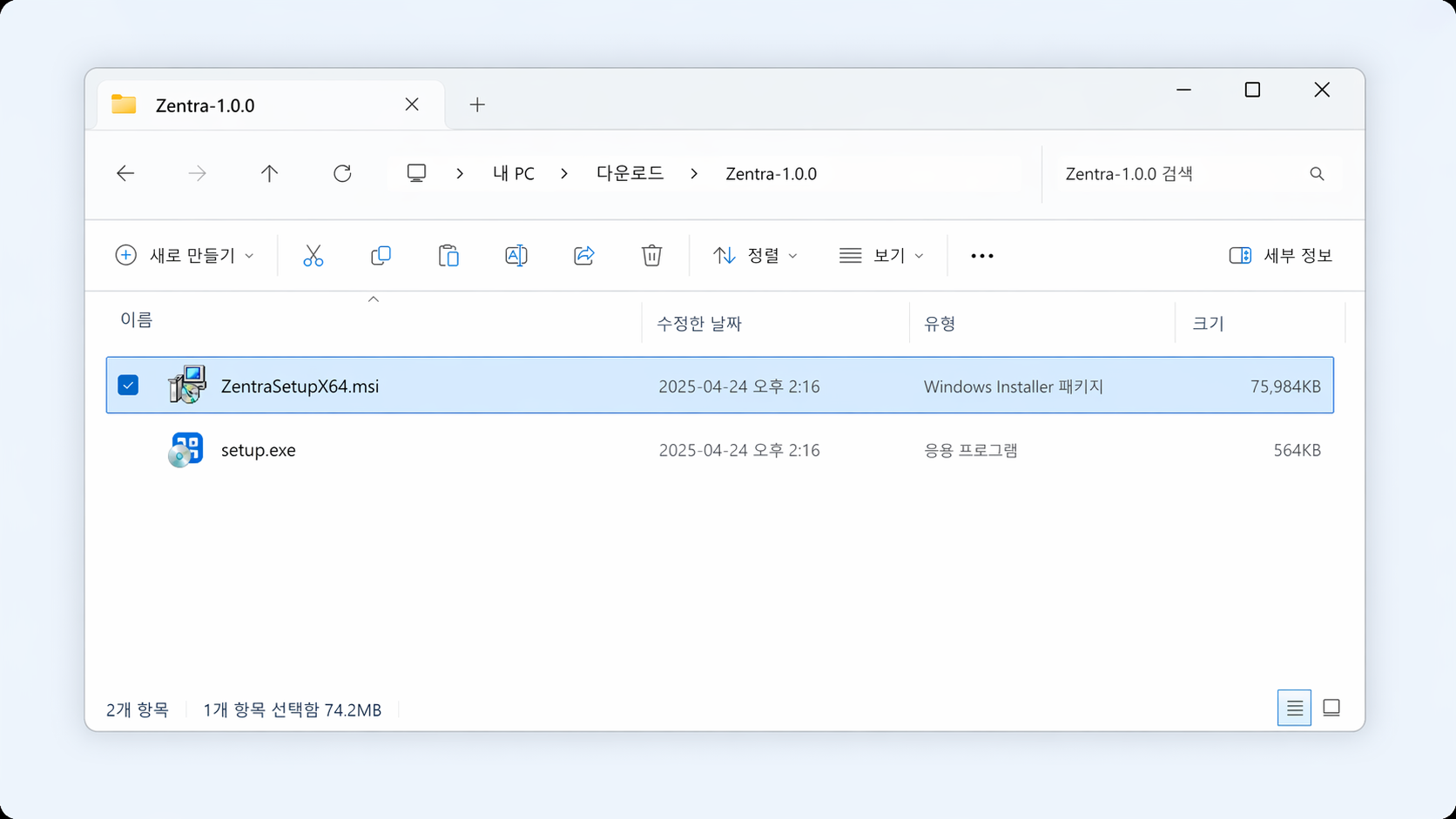Close the Zentra-1.0.0 tab

[x=412, y=104]
